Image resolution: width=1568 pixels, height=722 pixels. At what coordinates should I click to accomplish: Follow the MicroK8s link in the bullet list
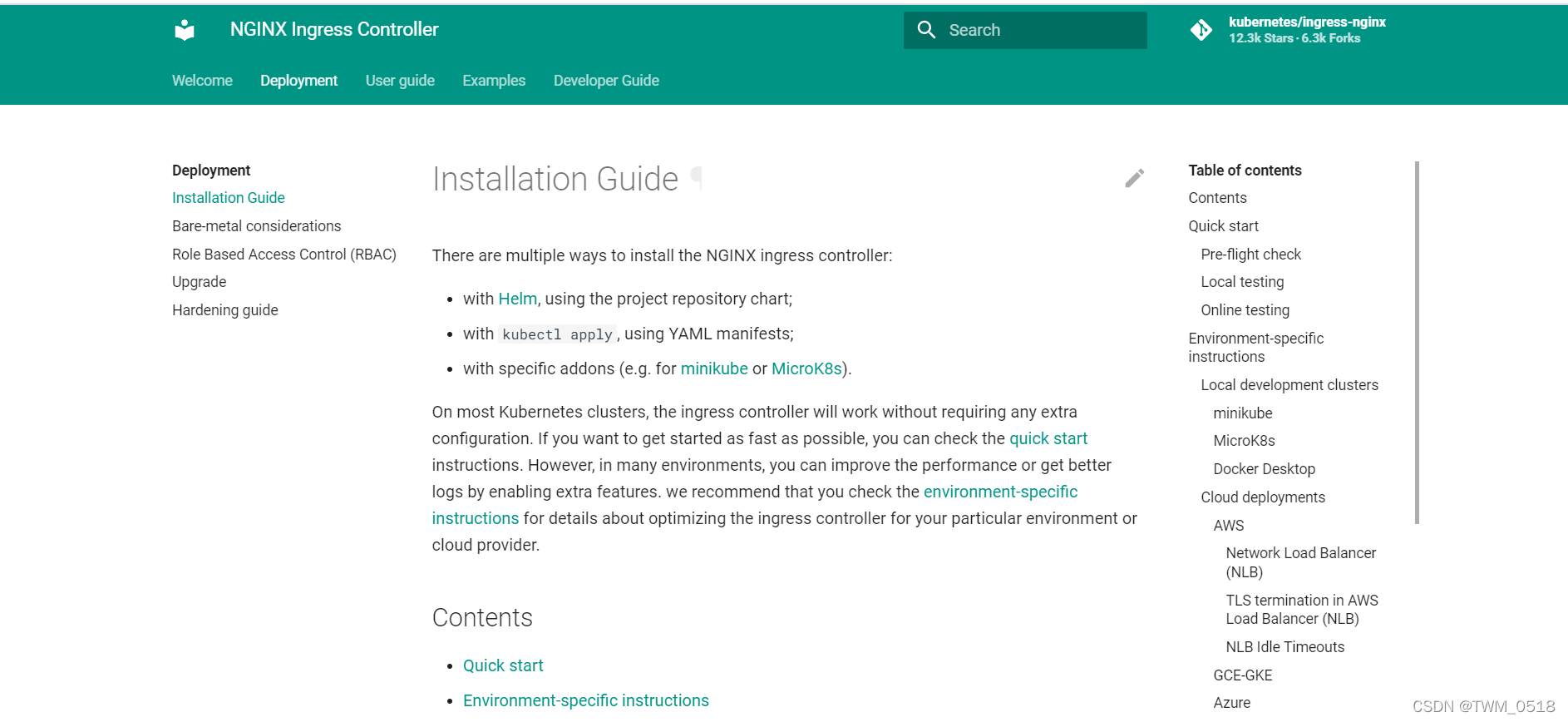pos(806,368)
